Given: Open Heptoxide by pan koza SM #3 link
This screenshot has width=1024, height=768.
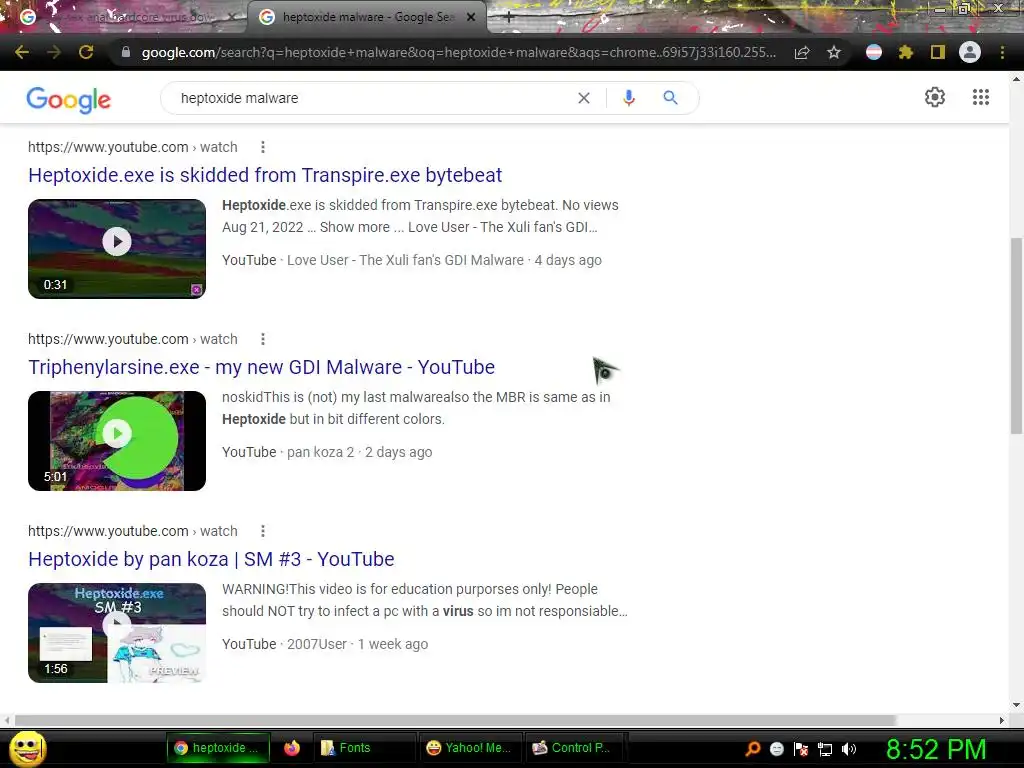Looking at the screenshot, I should tap(211, 559).
